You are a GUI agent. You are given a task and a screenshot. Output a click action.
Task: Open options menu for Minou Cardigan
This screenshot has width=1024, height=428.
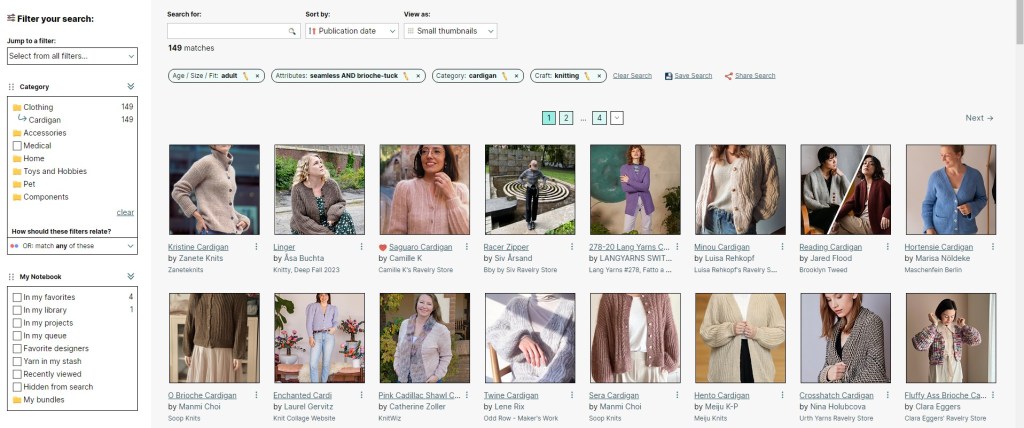782,247
